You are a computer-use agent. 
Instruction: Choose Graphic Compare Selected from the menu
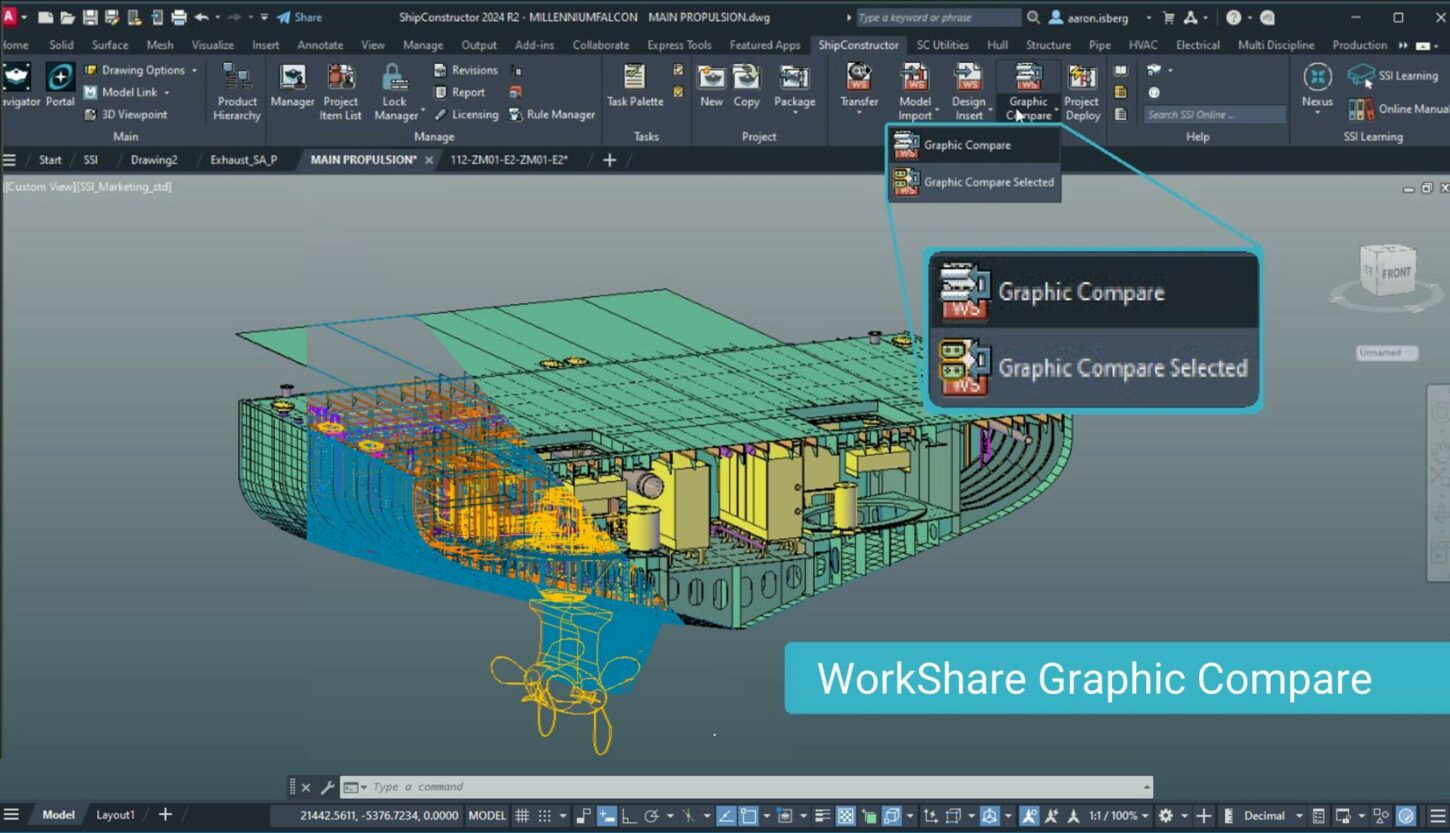click(x=989, y=182)
